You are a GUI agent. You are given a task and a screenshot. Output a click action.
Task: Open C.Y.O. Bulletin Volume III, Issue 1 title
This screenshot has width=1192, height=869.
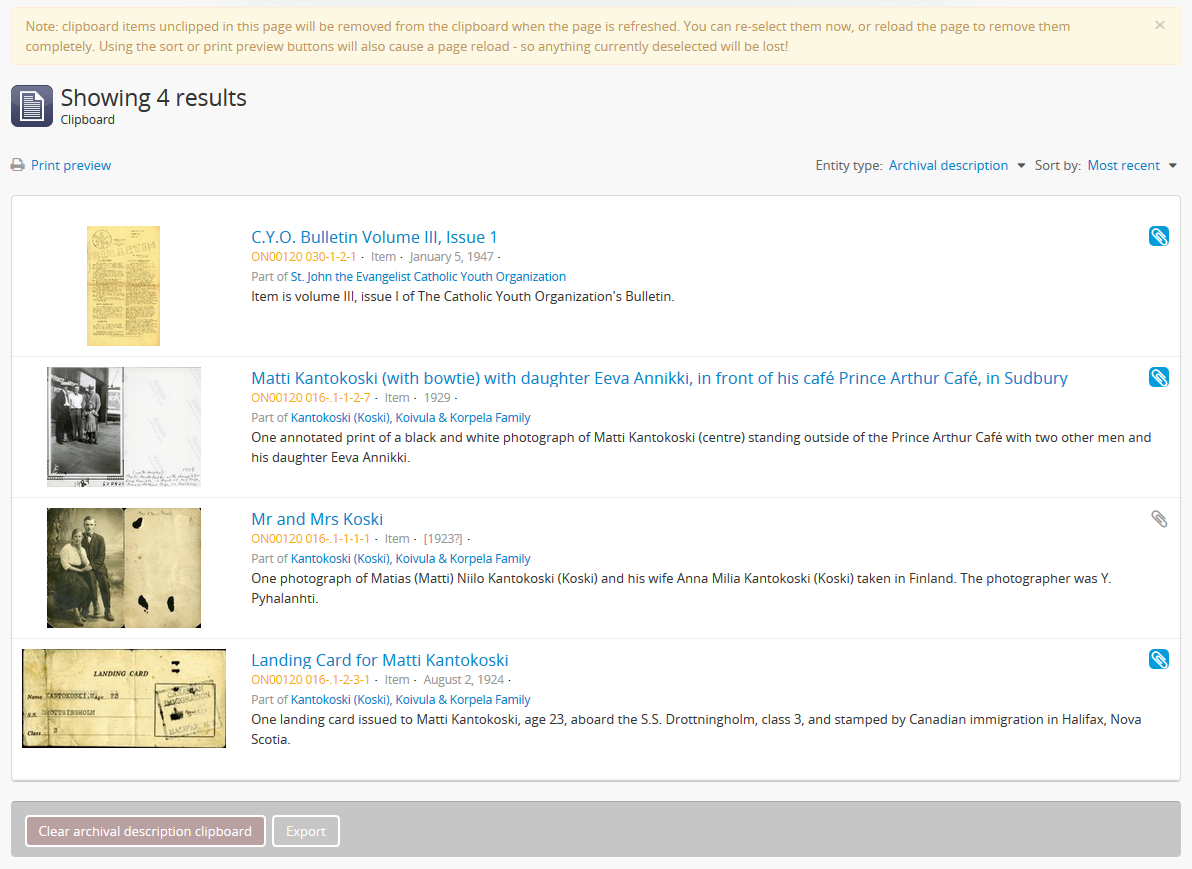point(374,237)
